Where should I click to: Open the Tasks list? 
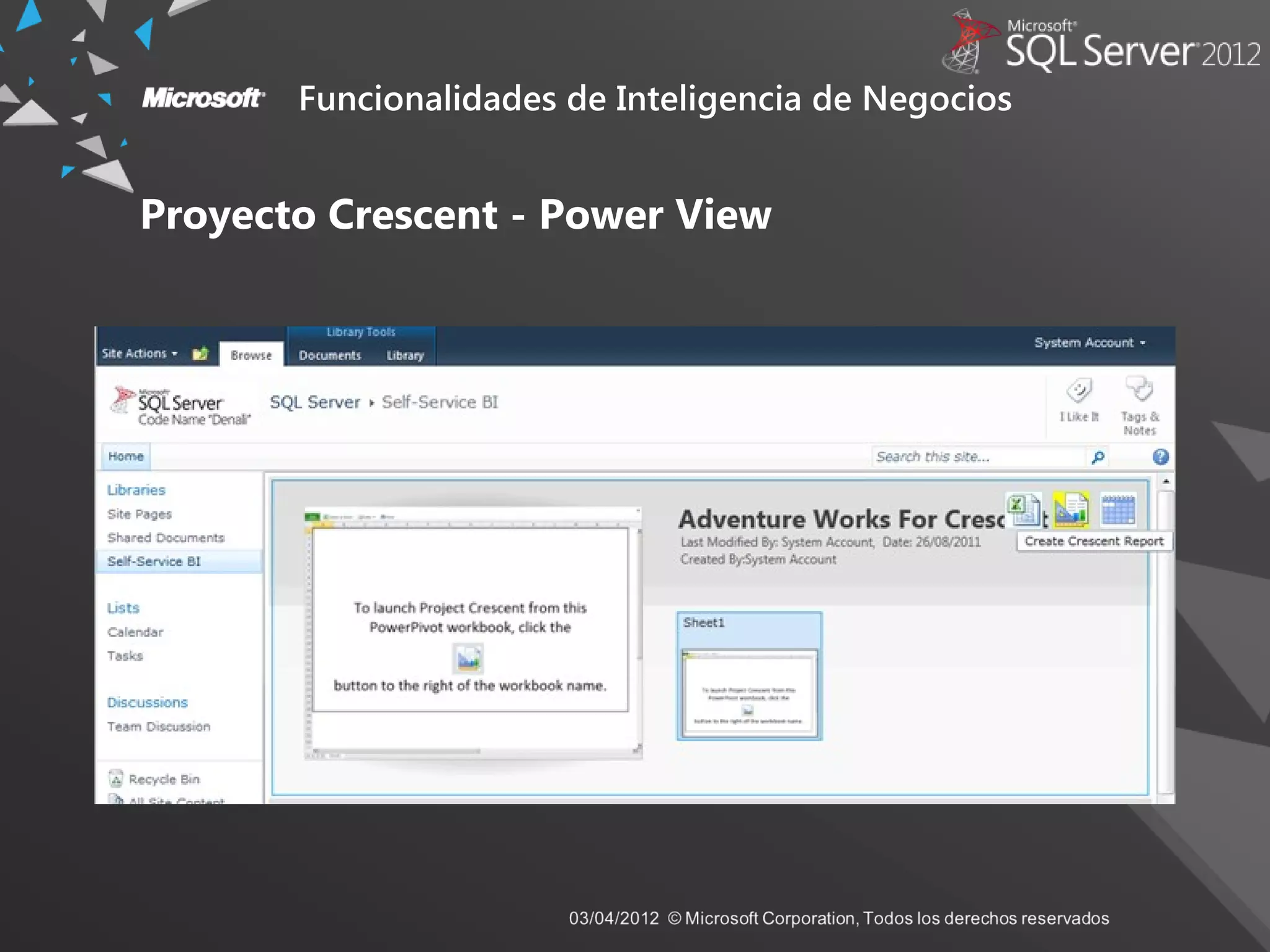(x=125, y=656)
